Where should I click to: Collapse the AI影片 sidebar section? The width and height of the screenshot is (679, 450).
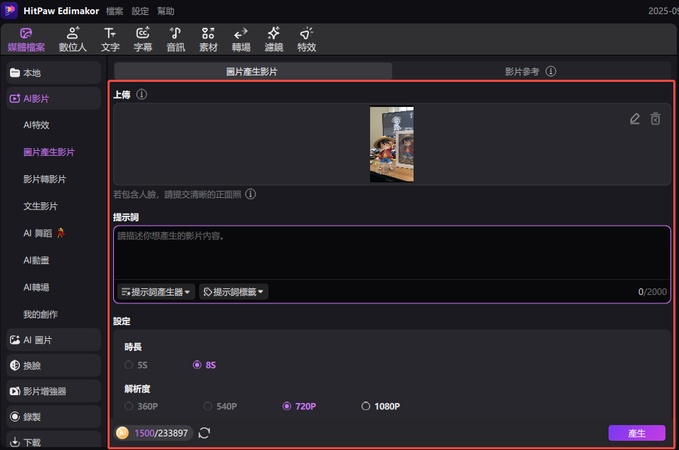point(54,98)
